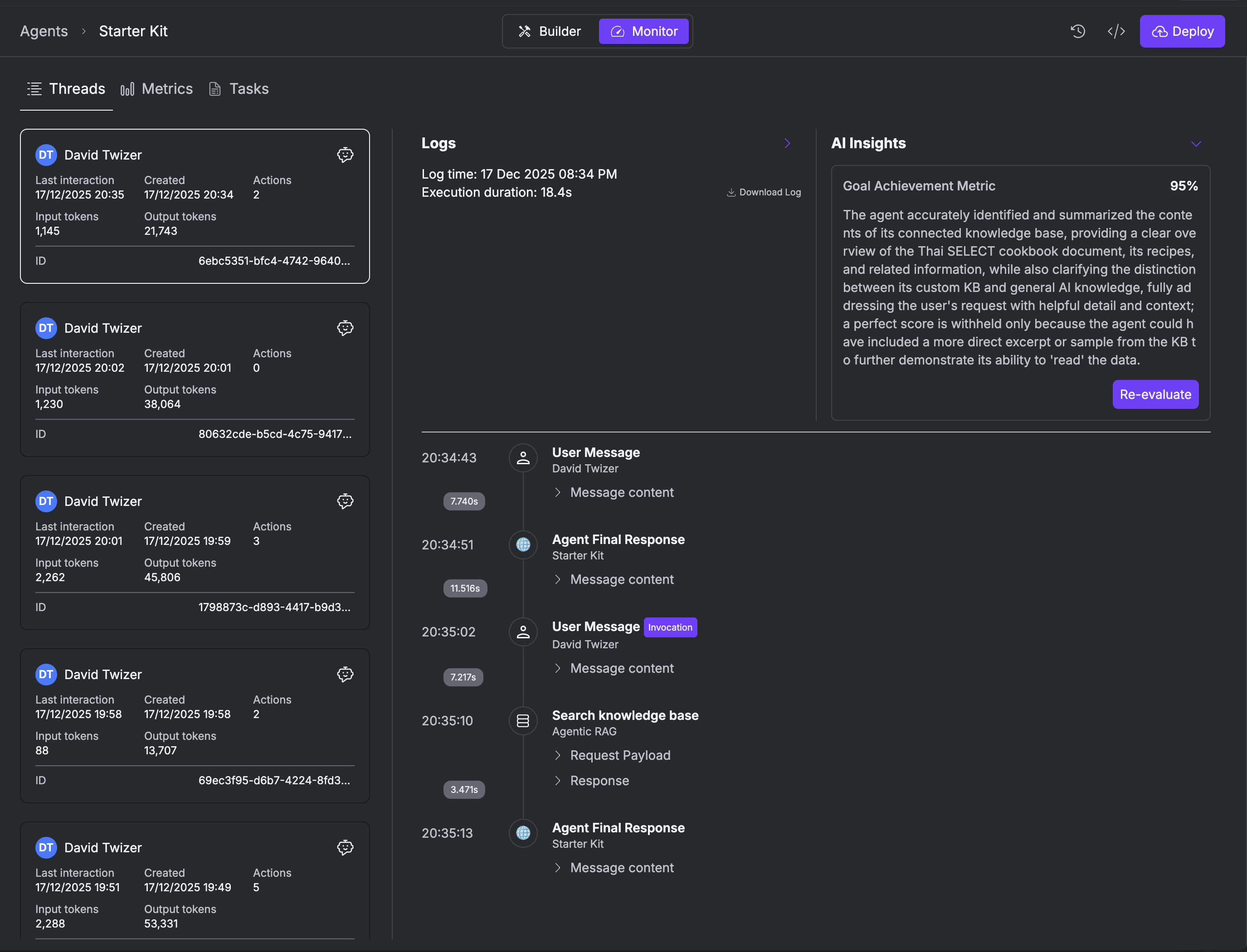Expand Logs using the arrow next to its title
This screenshot has height=952, width=1247.
click(x=787, y=143)
